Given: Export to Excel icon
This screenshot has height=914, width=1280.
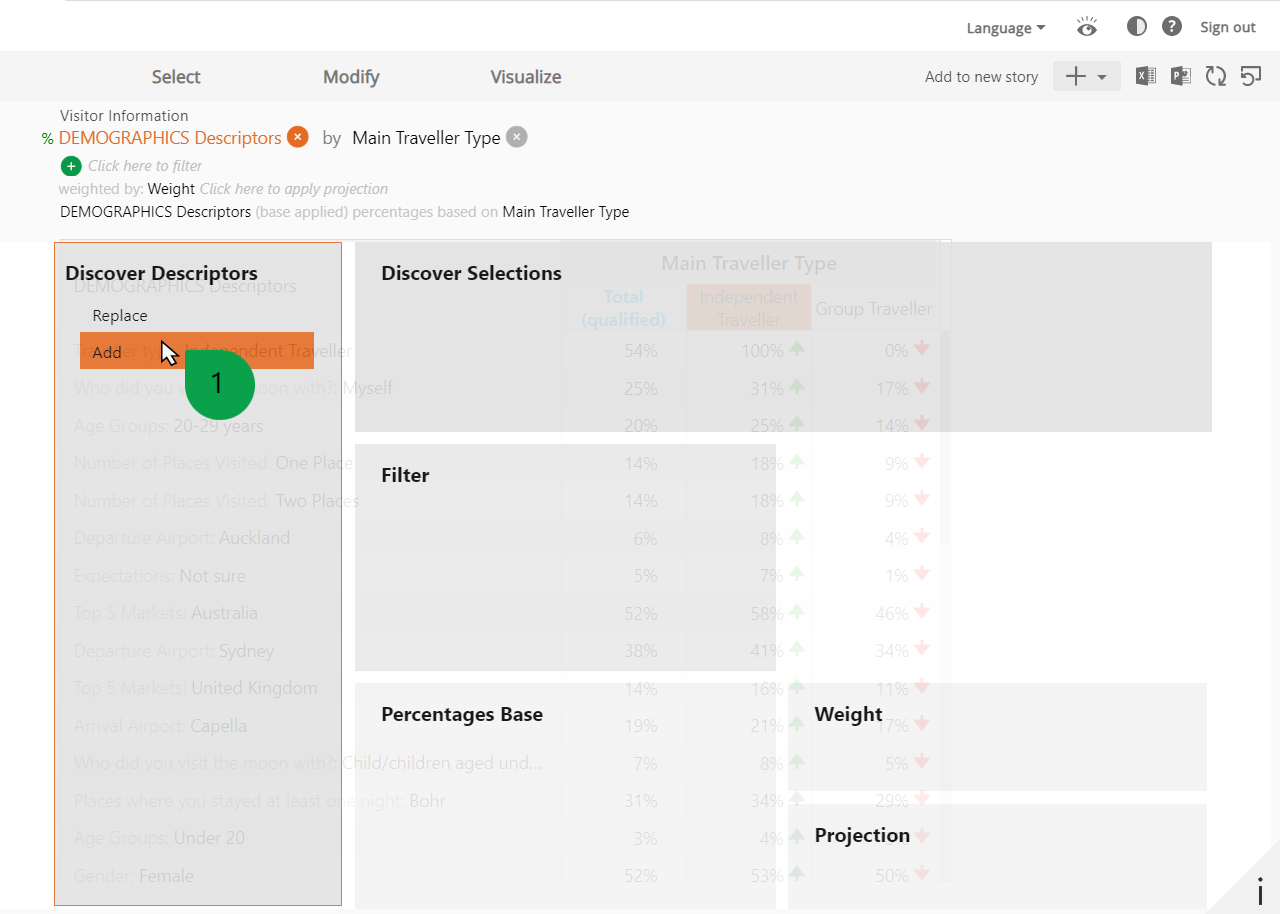Looking at the screenshot, I should point(1146,76).
